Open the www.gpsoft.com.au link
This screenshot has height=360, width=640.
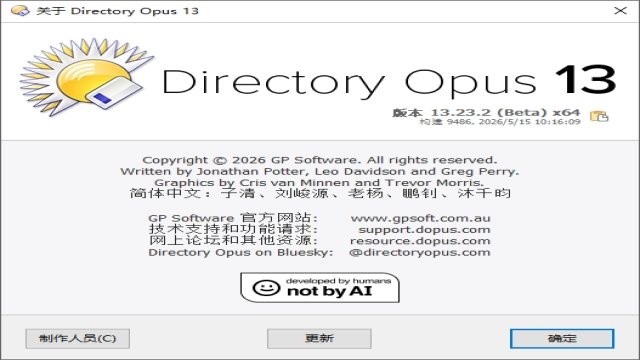point(420,218)
